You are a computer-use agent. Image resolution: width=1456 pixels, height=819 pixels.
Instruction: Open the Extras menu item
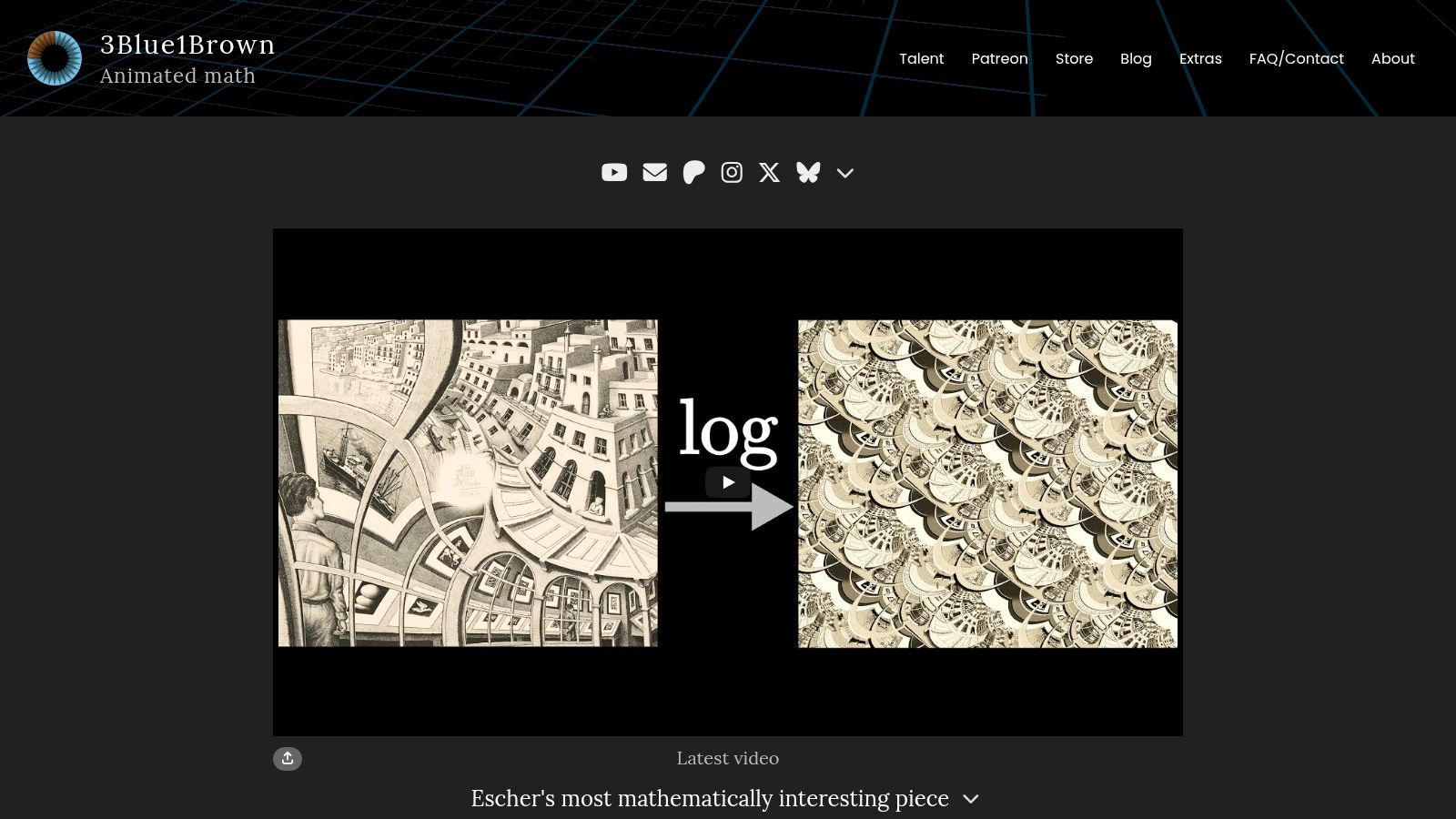pos(1200,58)
